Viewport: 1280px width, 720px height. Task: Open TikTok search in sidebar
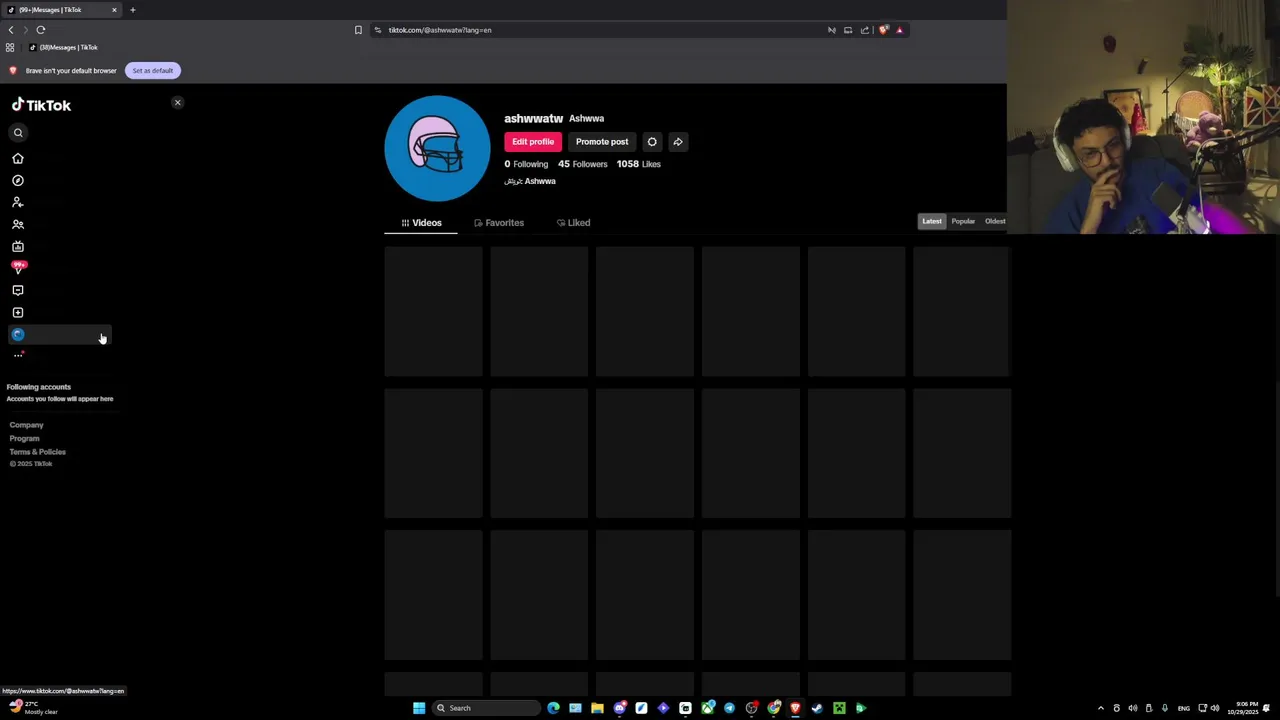point(18,133)
